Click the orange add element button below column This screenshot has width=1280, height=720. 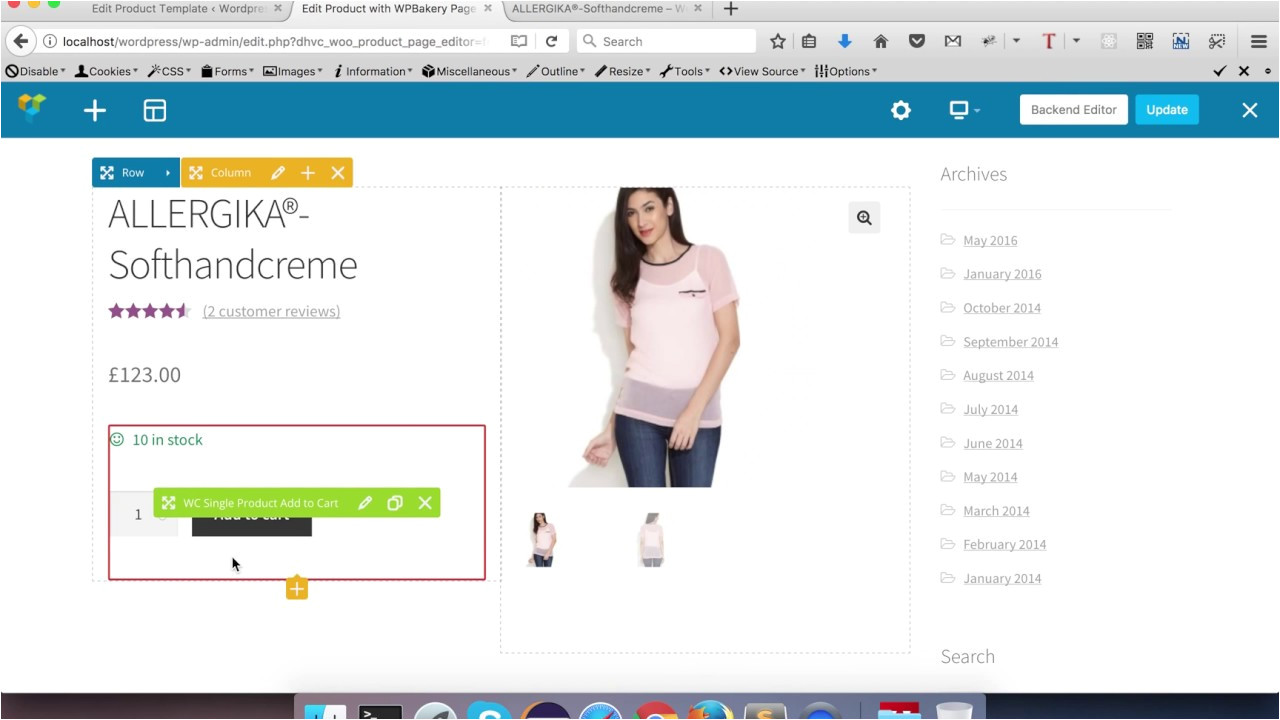(x=297, y=588)
